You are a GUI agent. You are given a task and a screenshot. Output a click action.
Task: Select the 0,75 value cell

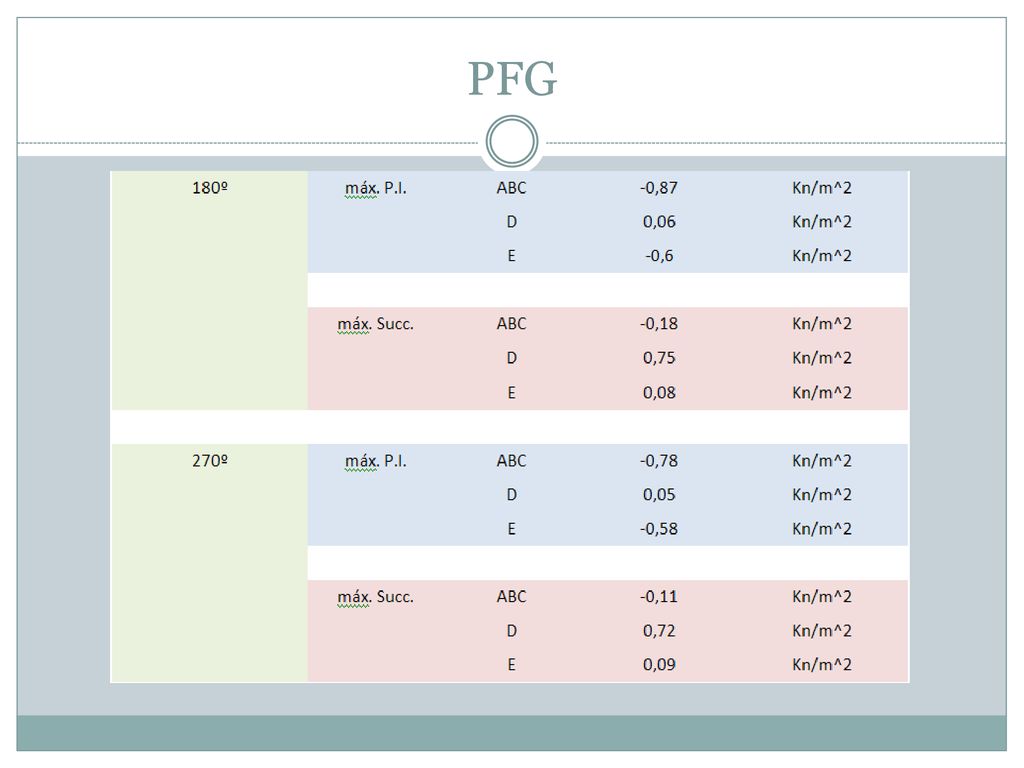pos(659,358)
